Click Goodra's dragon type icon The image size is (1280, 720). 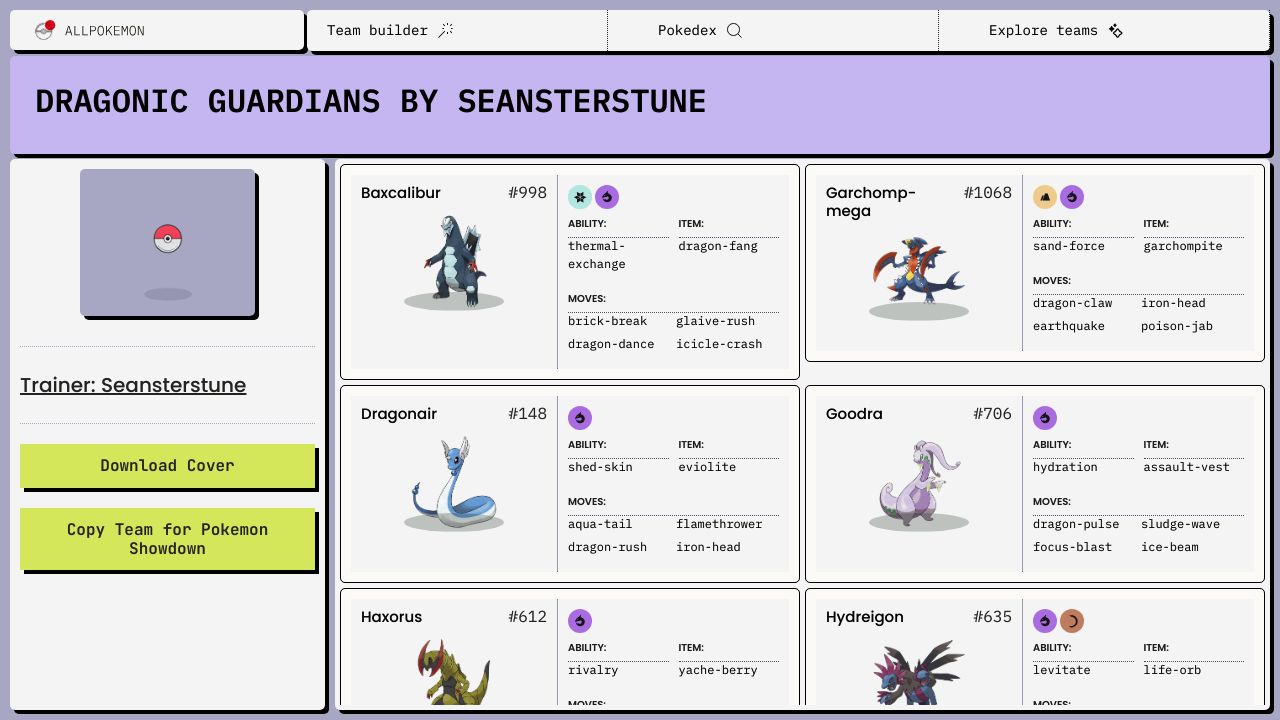(x=1045, y=418)
